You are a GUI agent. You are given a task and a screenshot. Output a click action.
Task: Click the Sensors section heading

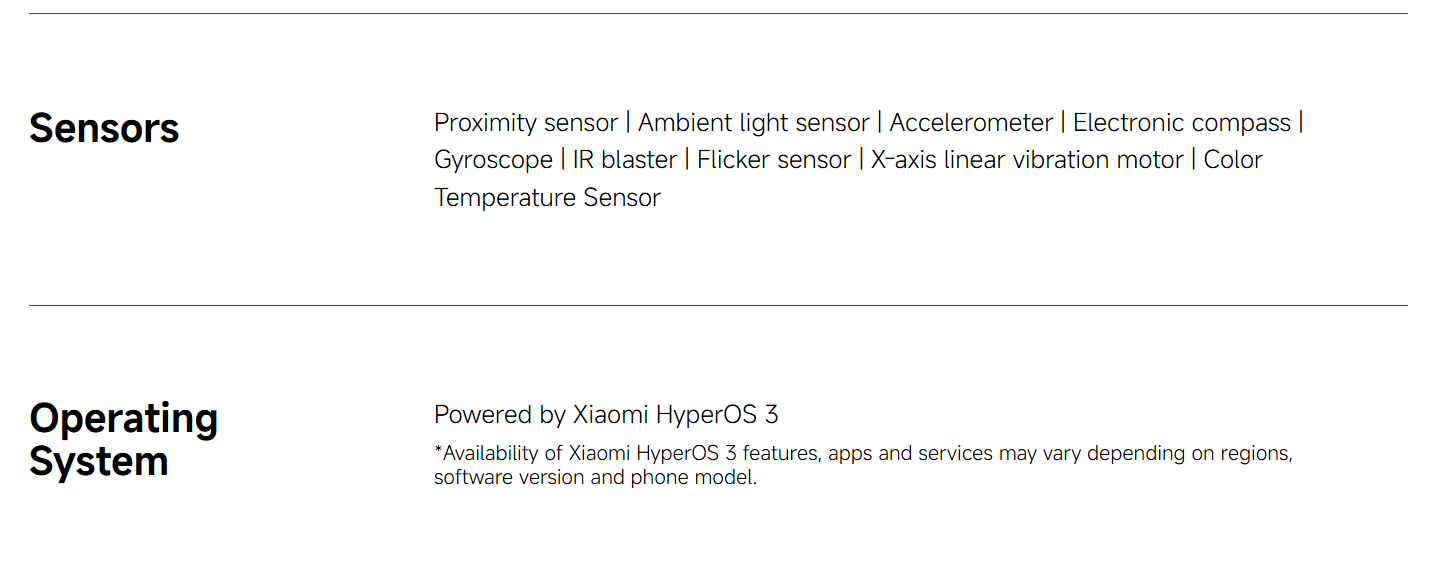[104, 129]
